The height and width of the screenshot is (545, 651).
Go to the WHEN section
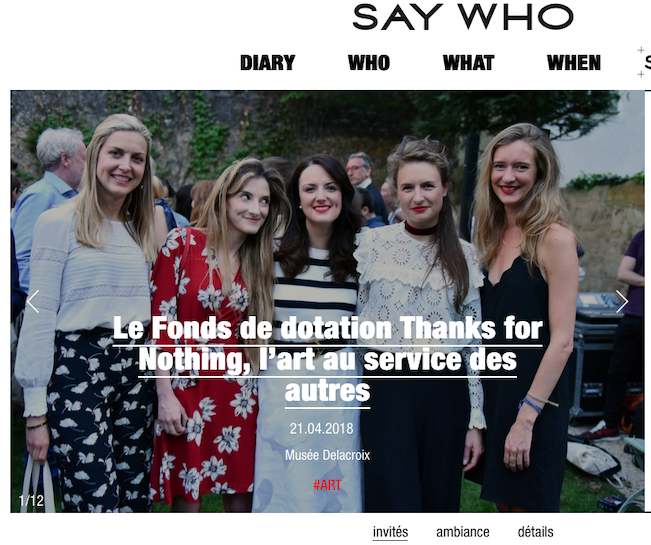[x=574, y=63]
